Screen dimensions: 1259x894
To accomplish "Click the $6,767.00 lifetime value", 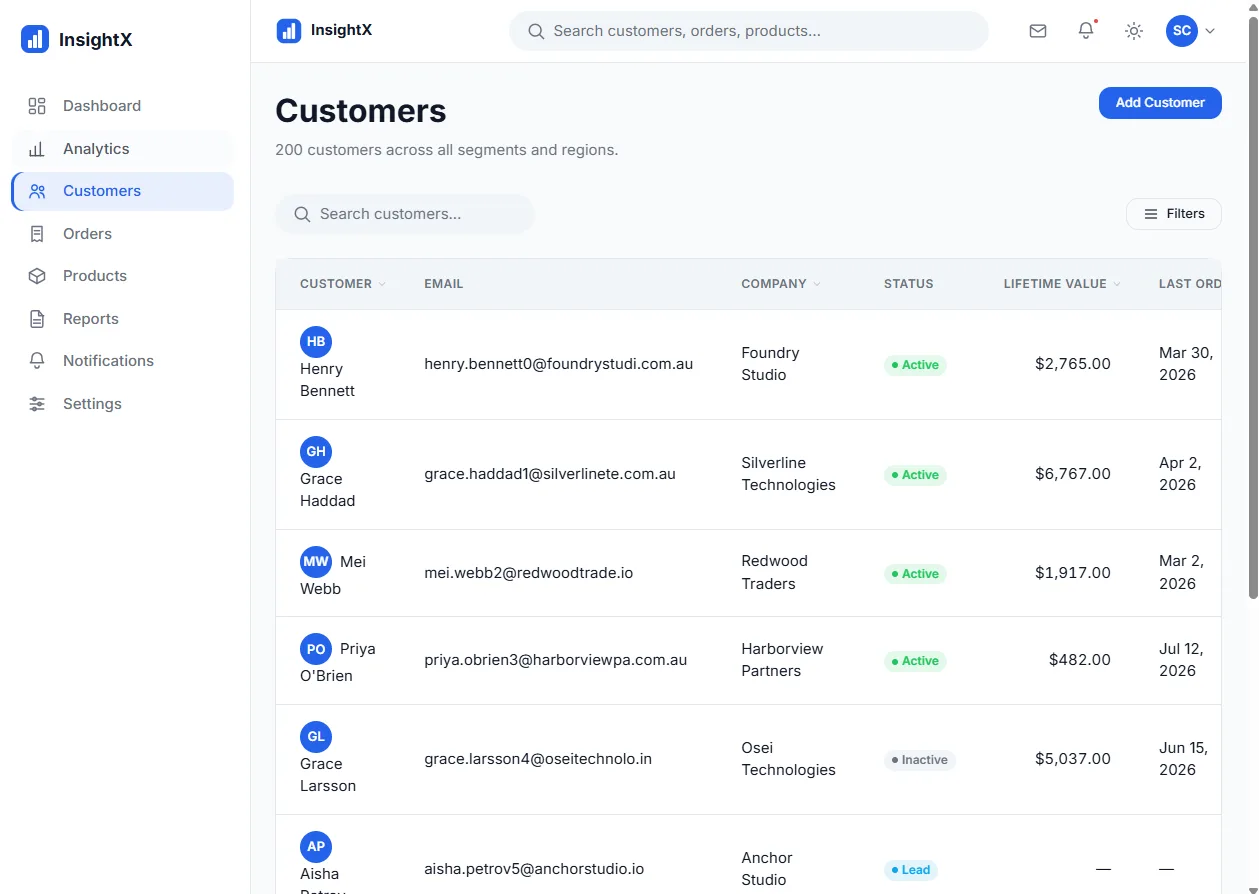I will (x=1073, y=474).
